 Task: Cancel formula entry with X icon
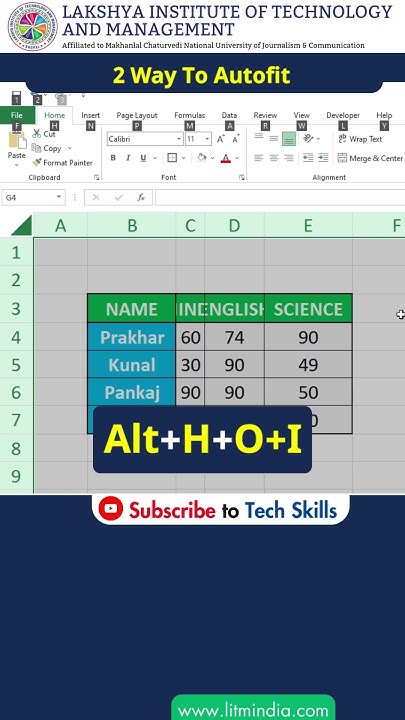[96, 197]
